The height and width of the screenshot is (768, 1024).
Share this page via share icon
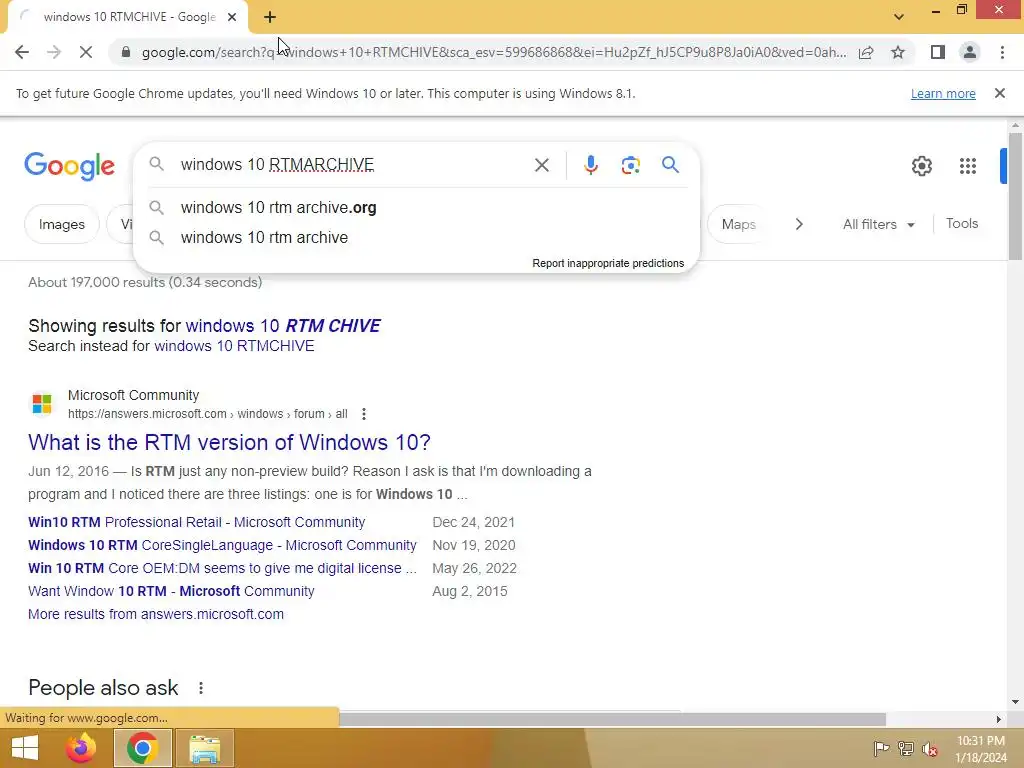866,52
